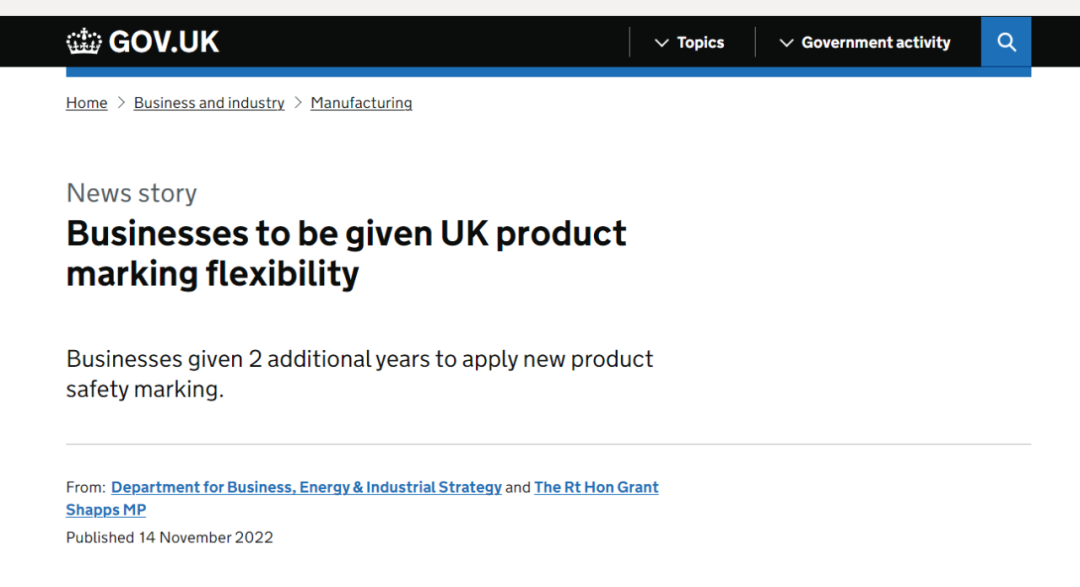This screenshot has width=1080, height=587.
Task: Click the From: label text
Action: pyautogui.click(x=85, y=488)
